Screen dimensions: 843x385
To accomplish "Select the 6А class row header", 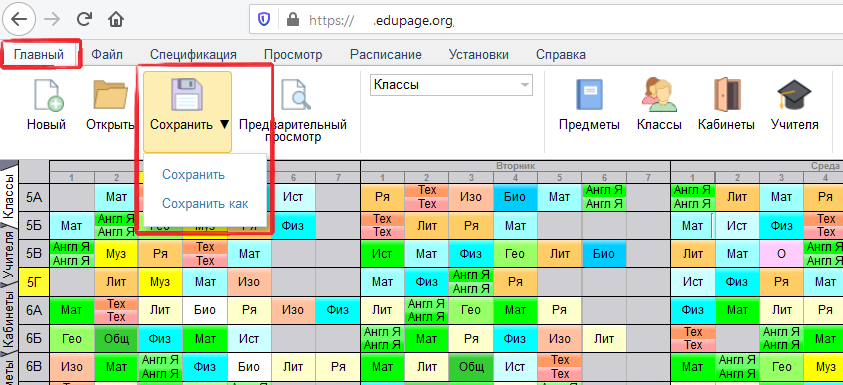I will [34, 310].
